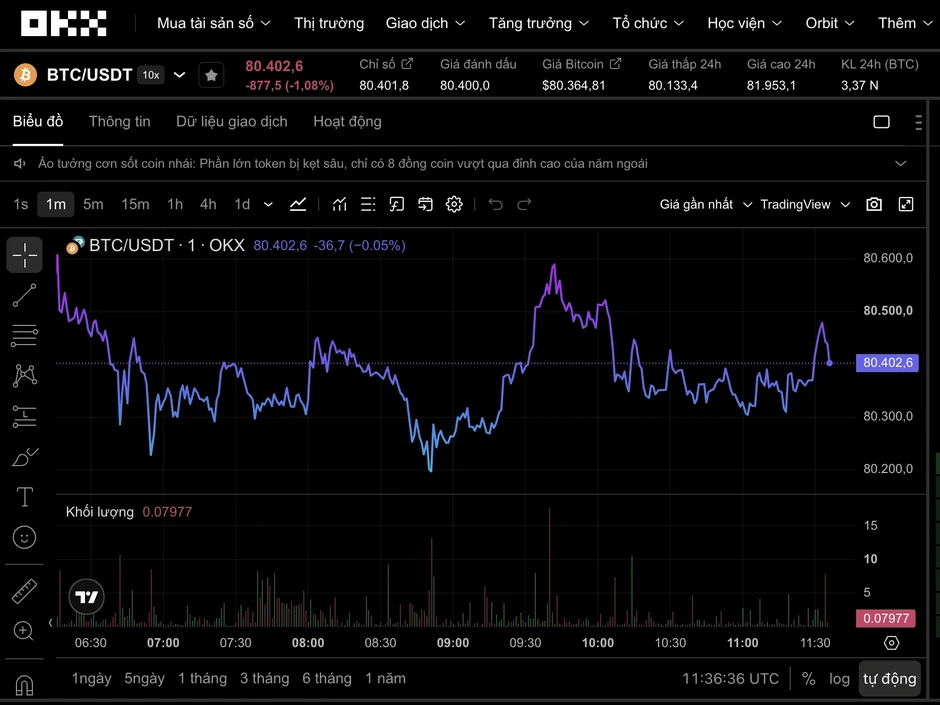Image resolution: width=940 pixels, height=705 pixels.
Task: Set chart range to 1 tháng
Action: (x=202, y=679)
